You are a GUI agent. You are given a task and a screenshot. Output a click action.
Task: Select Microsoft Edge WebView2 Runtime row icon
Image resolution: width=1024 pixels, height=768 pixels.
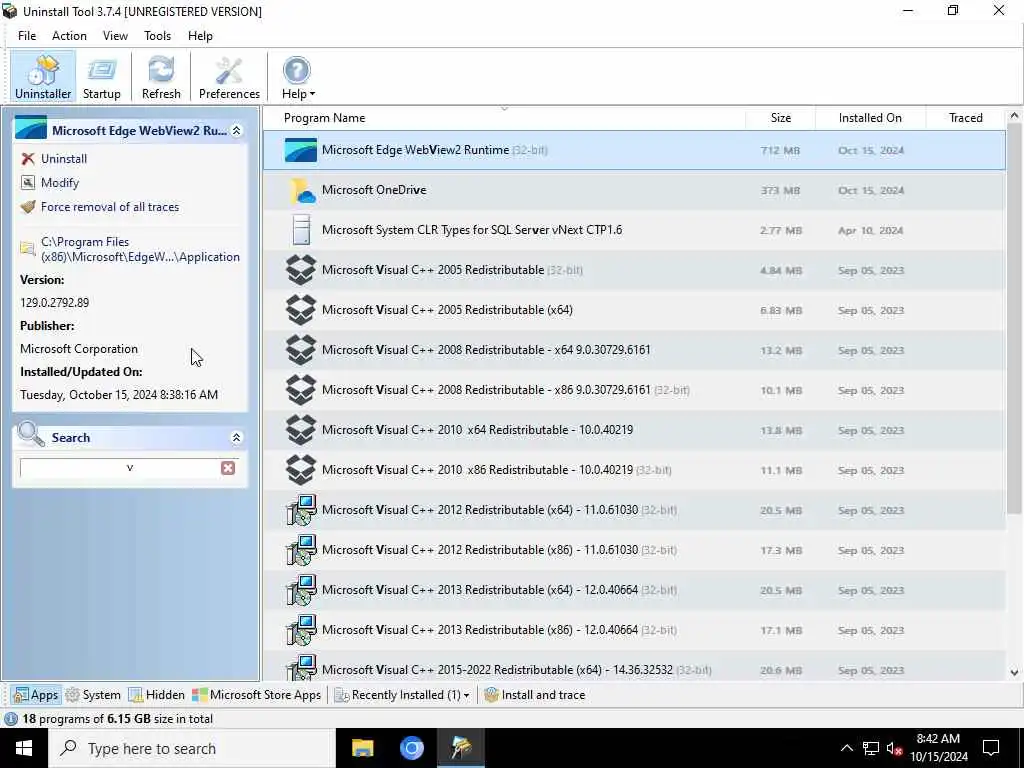(x=301, y=150)
